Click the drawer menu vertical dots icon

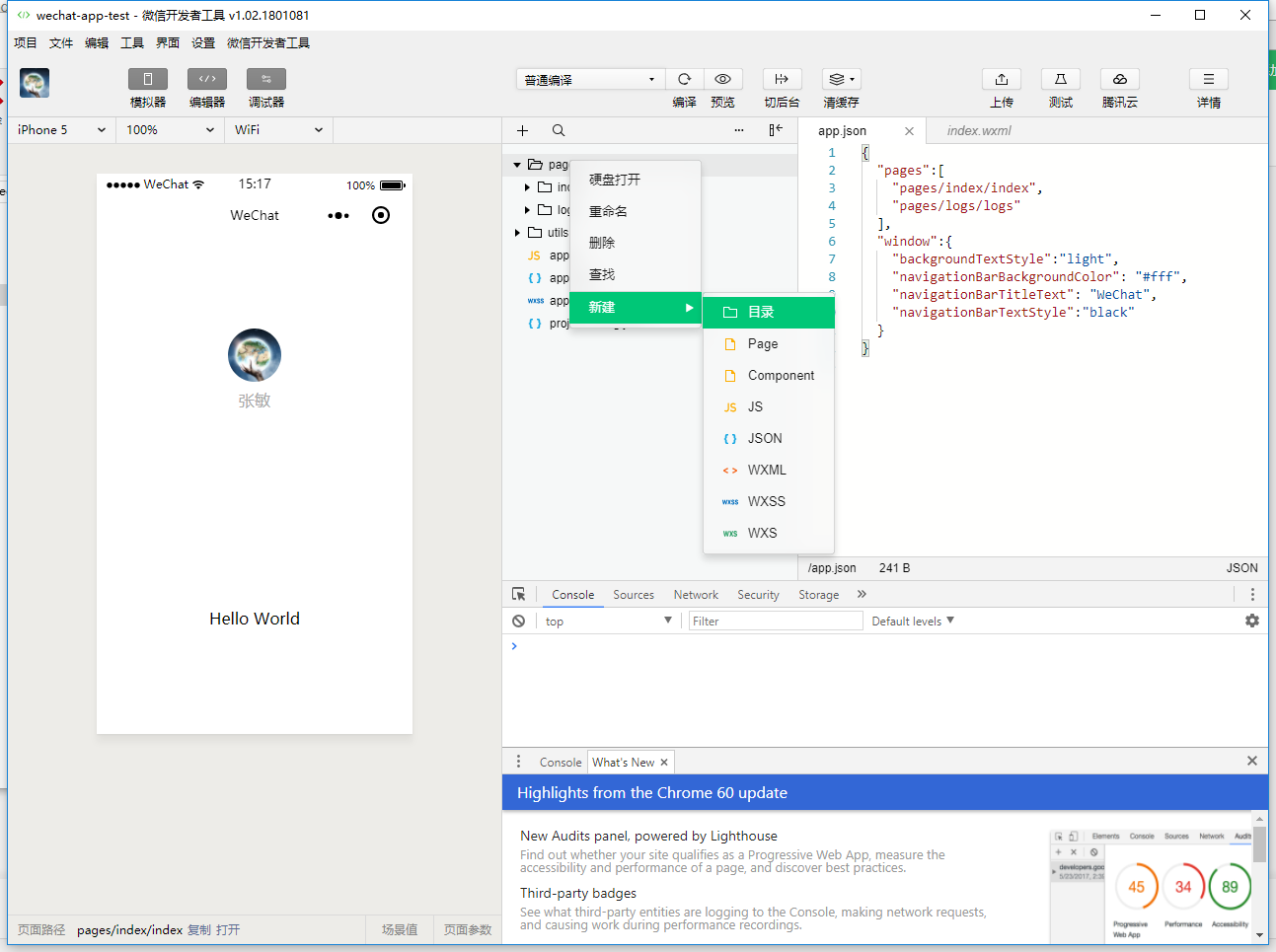[x=518, y=762]
